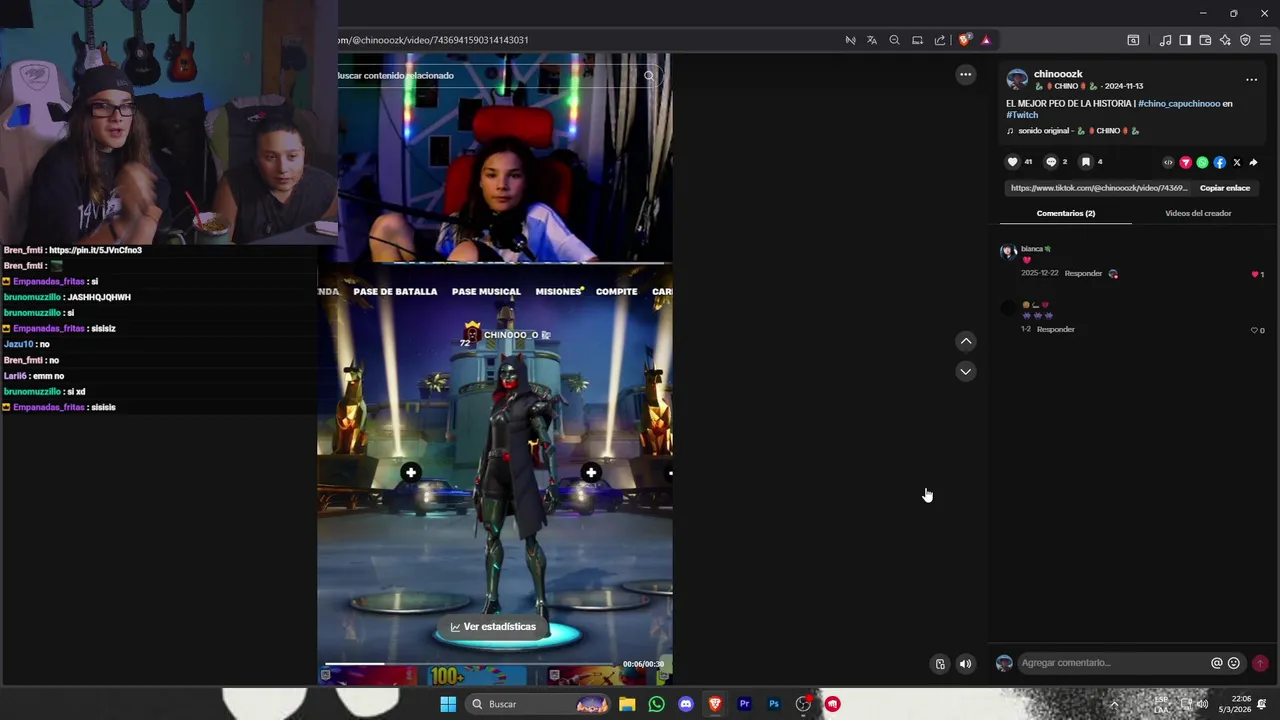Select the TikTok link URL text field
The image size is (1280, 720).
tap(1098, 188)
